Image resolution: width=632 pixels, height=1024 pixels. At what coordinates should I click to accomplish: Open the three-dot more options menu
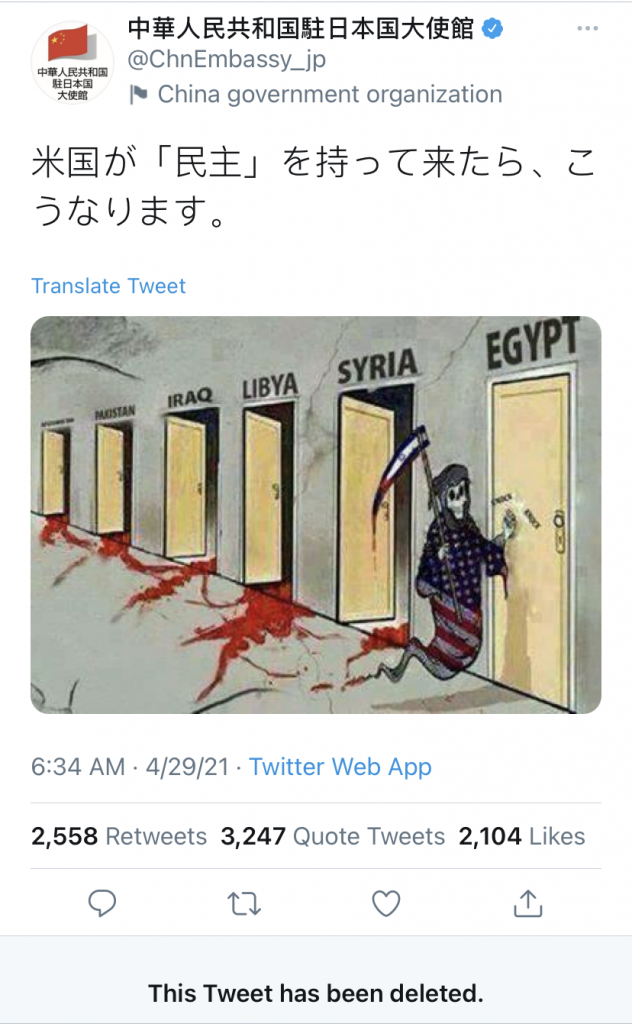[588, 28]
